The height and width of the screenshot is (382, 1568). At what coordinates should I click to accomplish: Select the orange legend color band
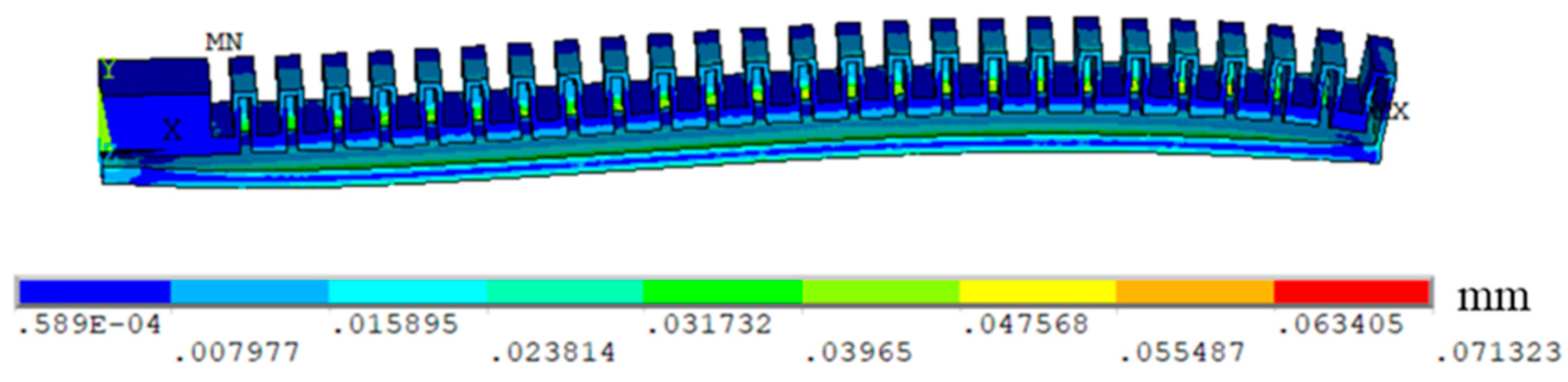[1194, 292]
